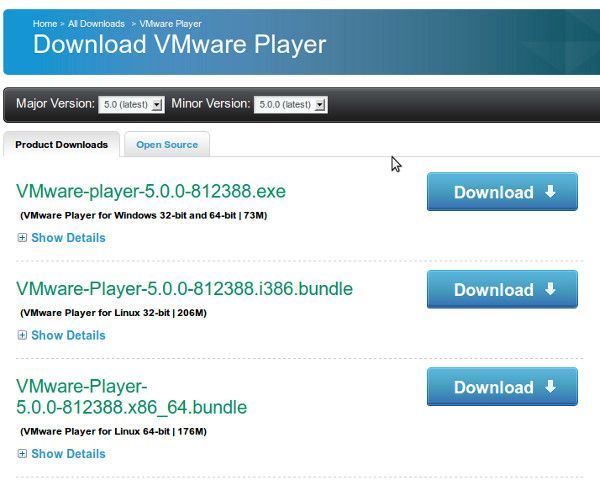
Task: Switch to the Open Source tab
Action: click(x=167, y=145)
